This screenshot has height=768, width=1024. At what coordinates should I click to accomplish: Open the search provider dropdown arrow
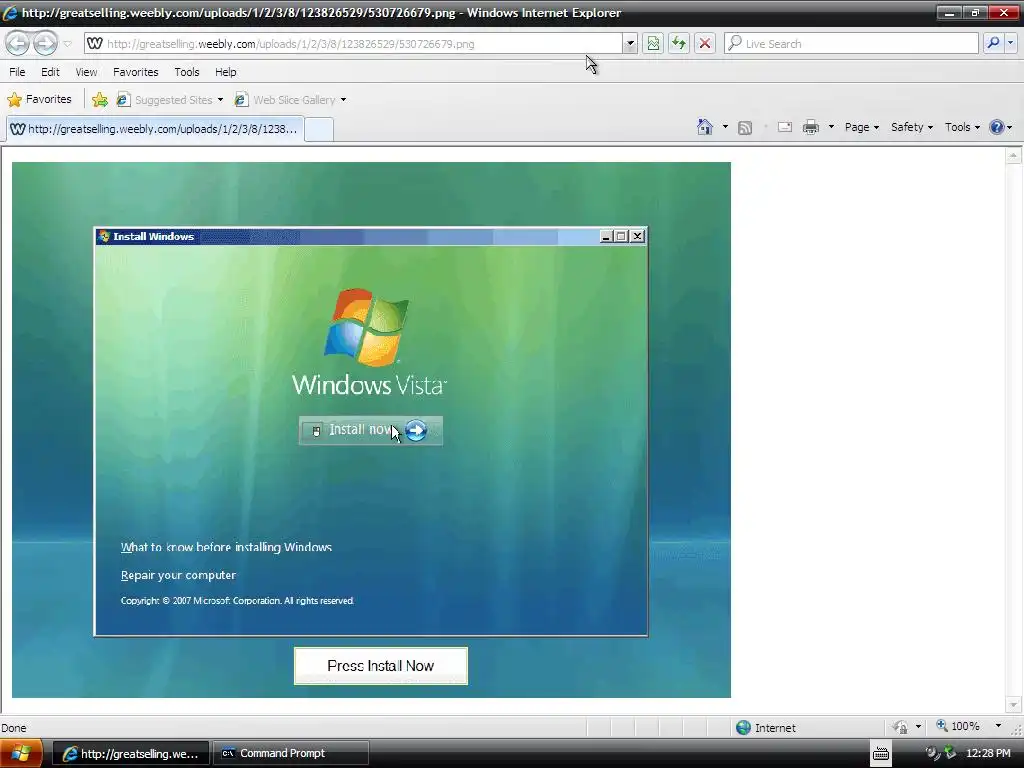click(1010, 44)
